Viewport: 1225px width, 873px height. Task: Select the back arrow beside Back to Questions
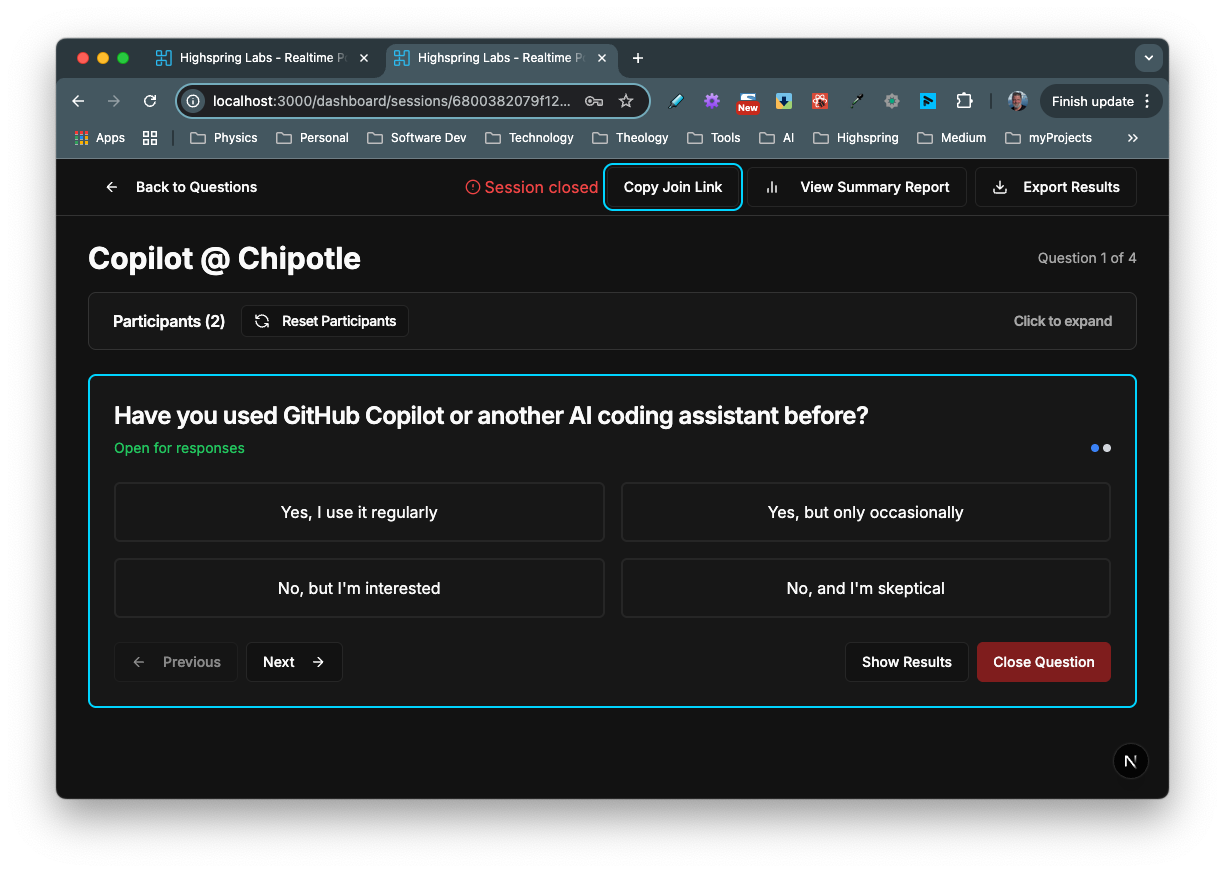[x=111, y=187]
